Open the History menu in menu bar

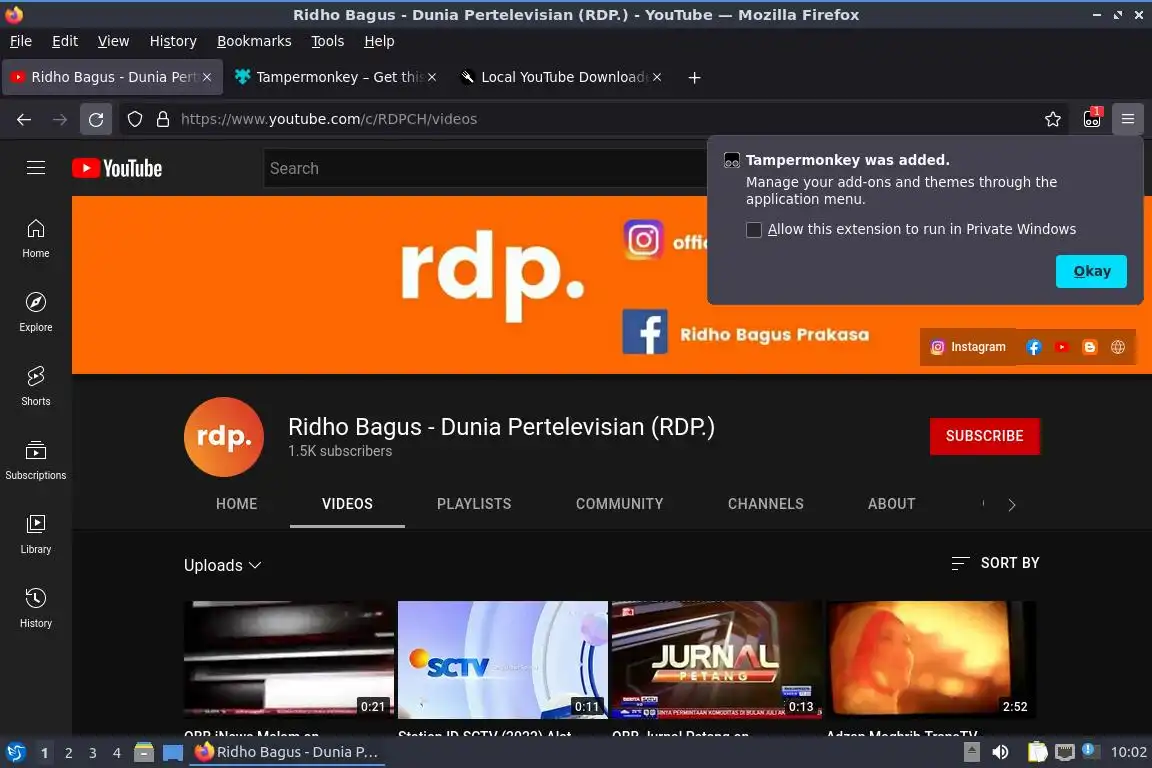pos(173,41)
